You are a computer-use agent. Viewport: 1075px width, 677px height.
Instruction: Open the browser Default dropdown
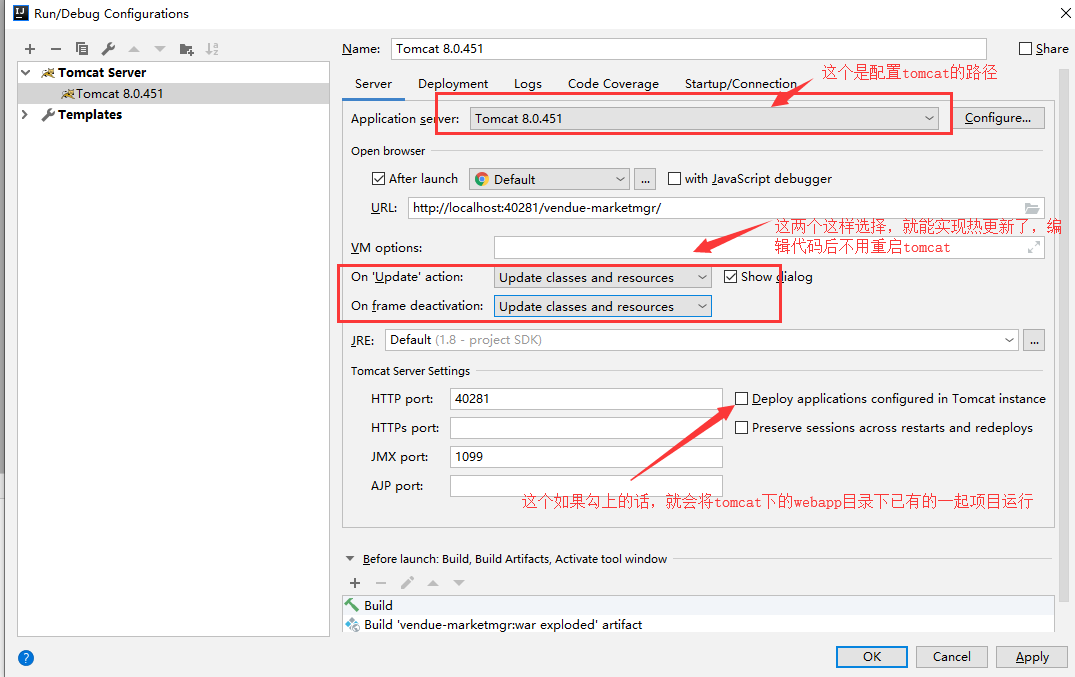pyautogui.click(x=549, y=179)
